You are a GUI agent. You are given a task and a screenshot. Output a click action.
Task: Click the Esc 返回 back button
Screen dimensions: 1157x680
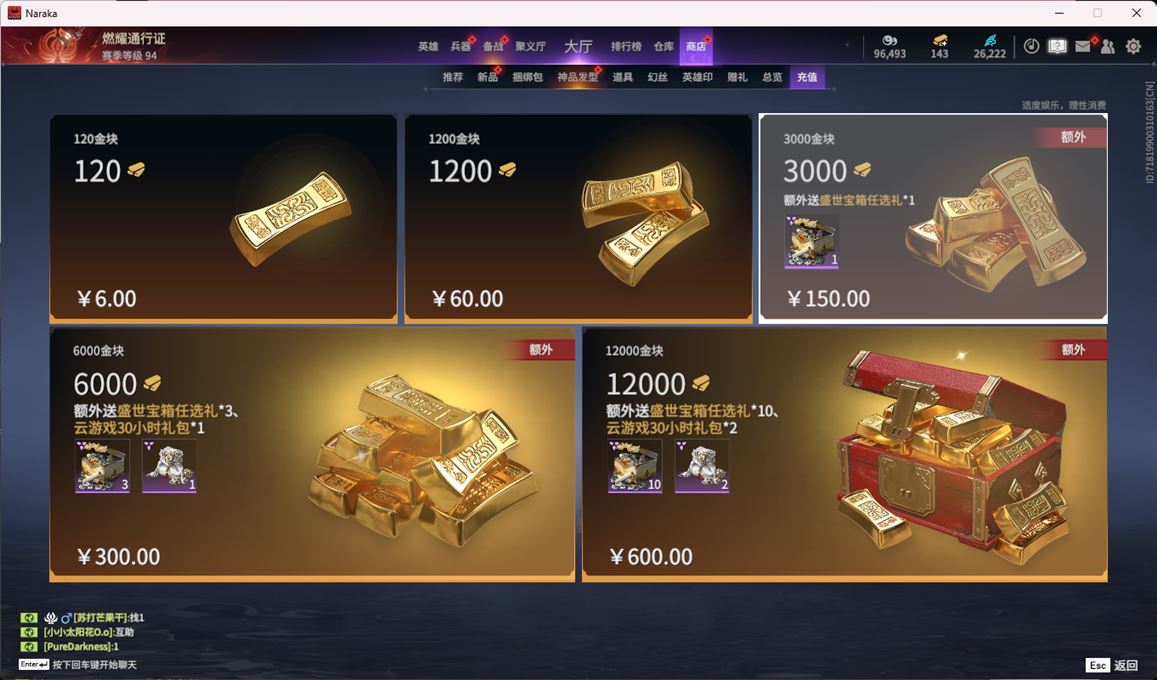1113,665
